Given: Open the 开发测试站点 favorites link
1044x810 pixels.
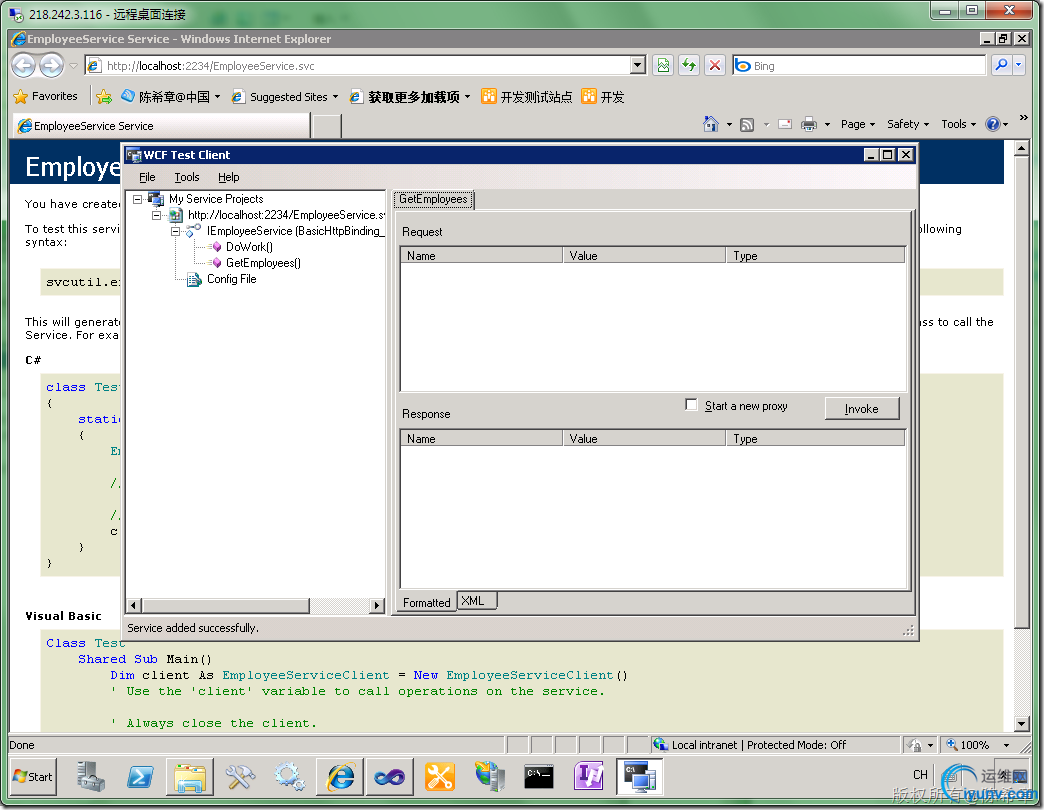Looking at the screenshot, I should (x=526, y=97).
